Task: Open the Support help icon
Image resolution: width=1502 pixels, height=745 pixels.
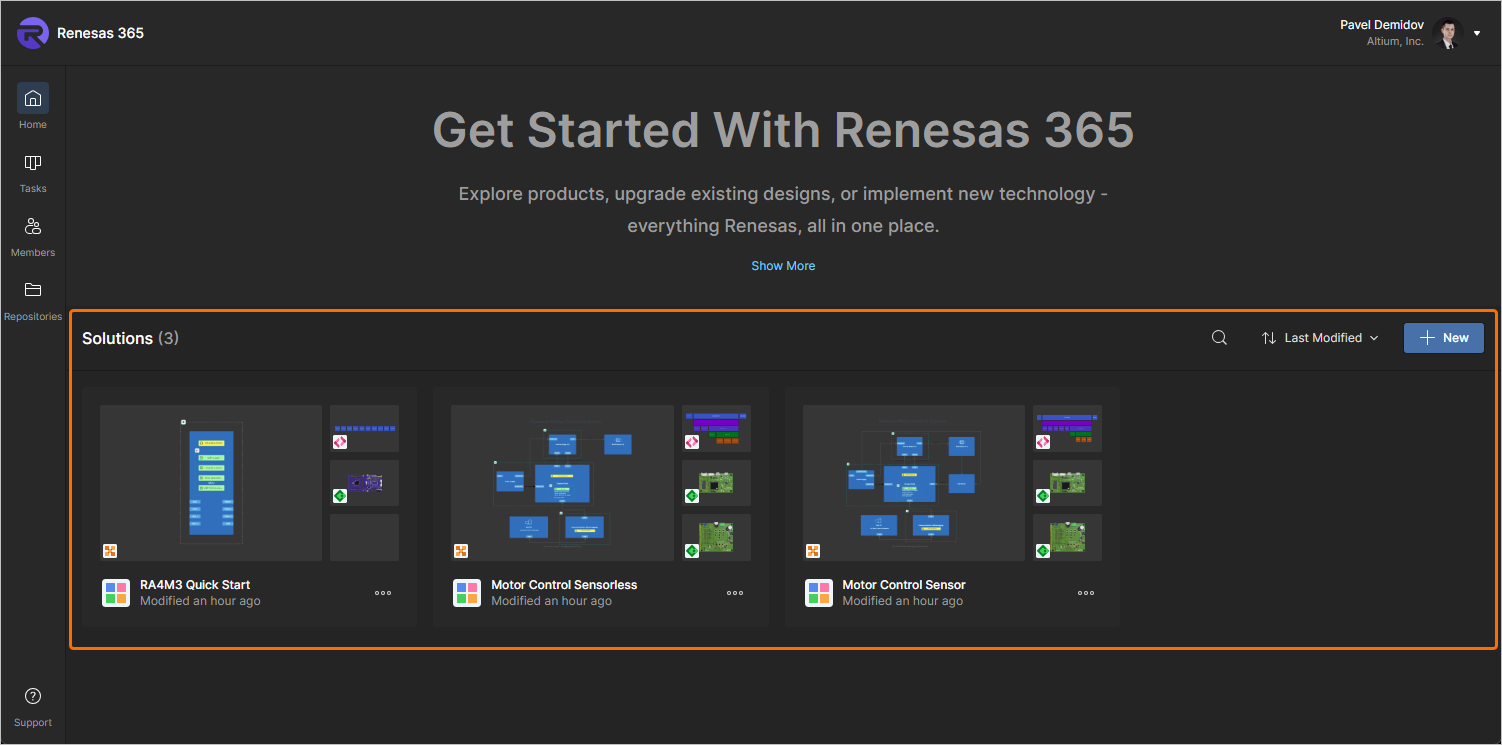Action: [x=33, y=697]
